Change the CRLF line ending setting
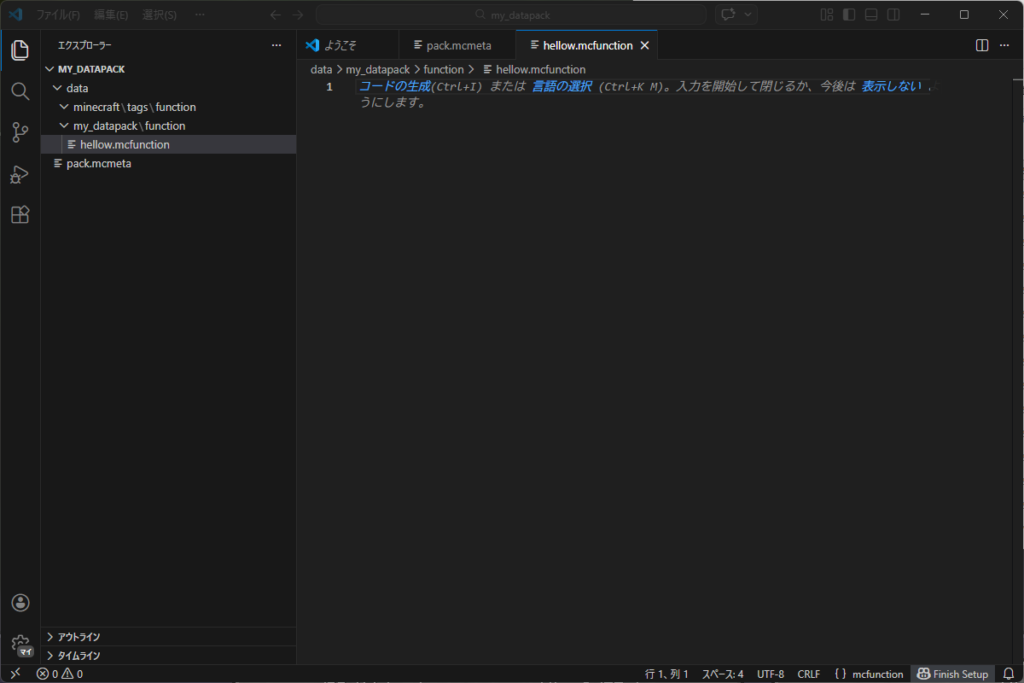The image size is (1024, 683). coord(808,673)
